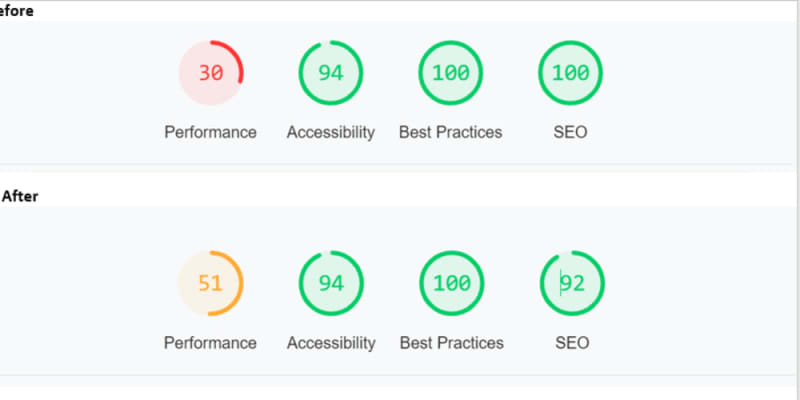
Task: Select the Before Accessibility gauge showing 94
Action: coord(331,73)
